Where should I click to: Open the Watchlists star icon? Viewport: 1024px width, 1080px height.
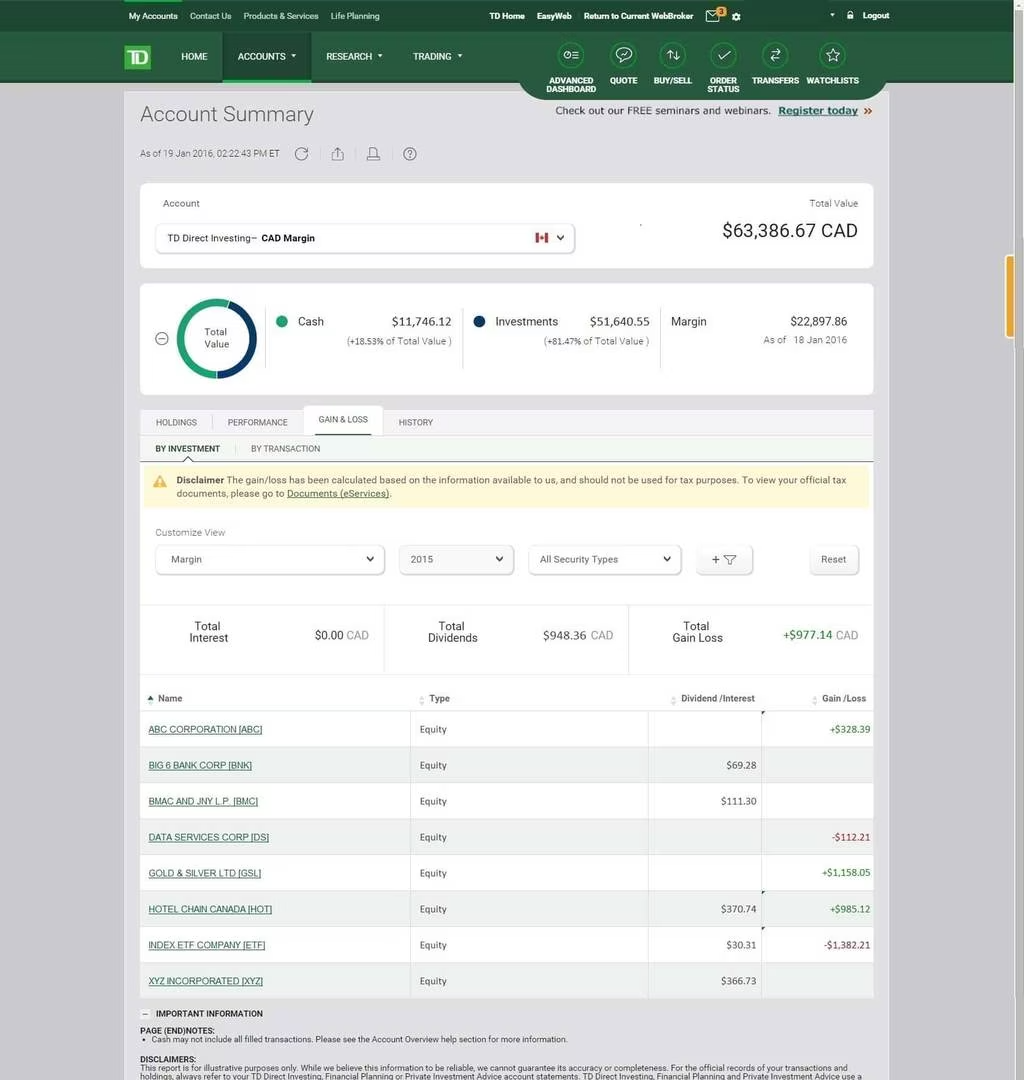click(x=833, y=55)
